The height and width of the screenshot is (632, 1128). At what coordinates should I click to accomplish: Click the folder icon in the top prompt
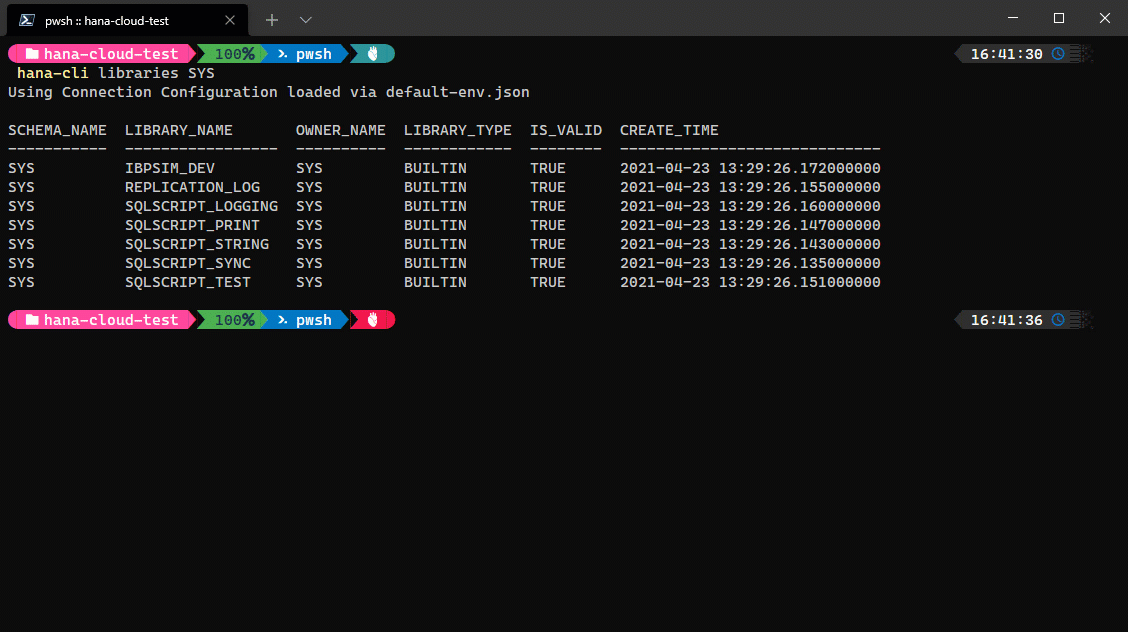pyautogui.click(x=32, y=53)
